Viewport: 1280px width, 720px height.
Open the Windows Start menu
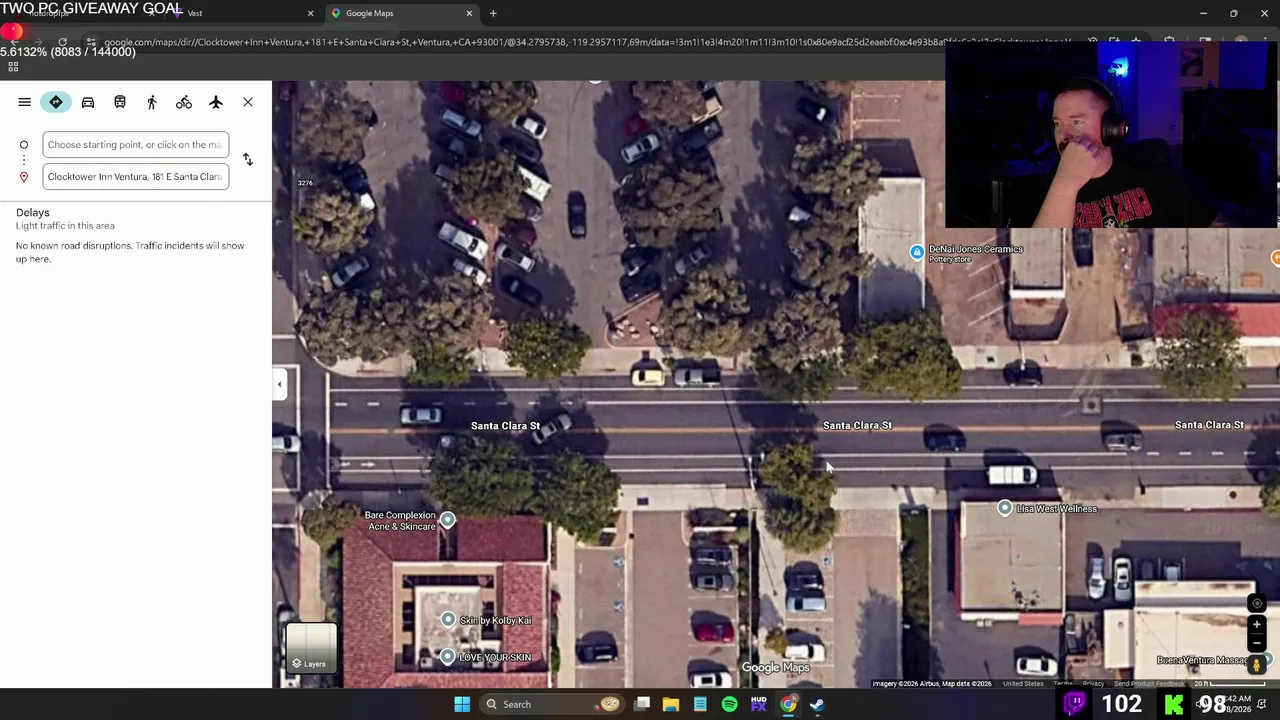tap(462, 704)
